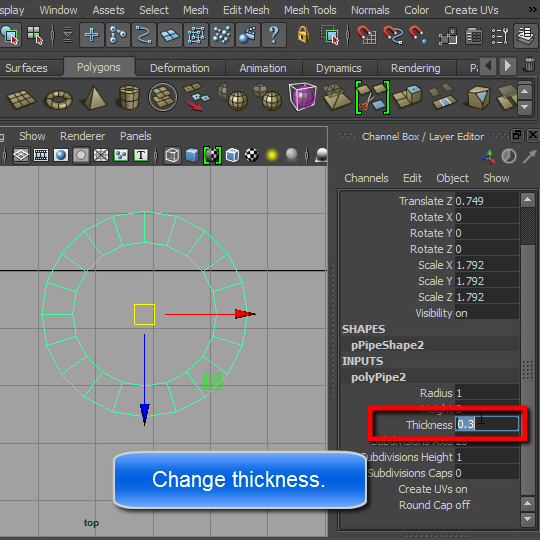Open the viewport Renderer menu
540x540 pixels.
(82, 136)
